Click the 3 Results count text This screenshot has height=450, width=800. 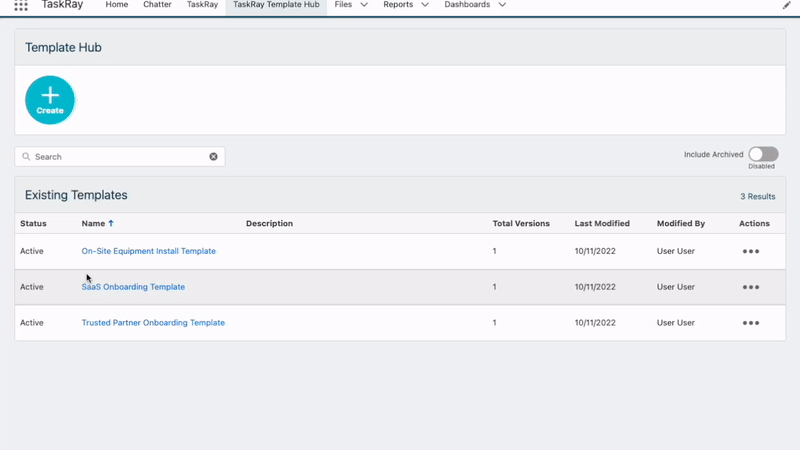pos(758,196)
